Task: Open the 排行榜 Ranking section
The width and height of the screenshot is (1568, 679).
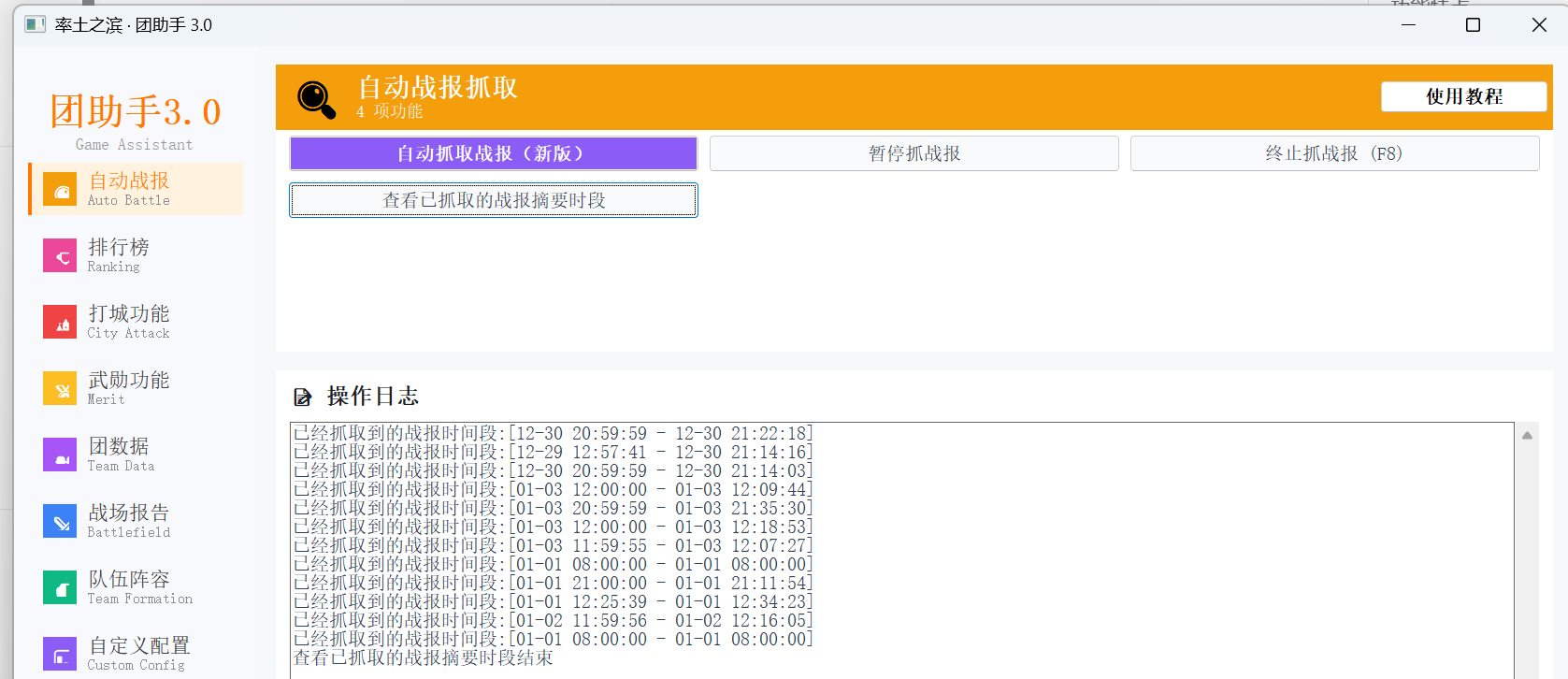Action: tap(137, 255)
